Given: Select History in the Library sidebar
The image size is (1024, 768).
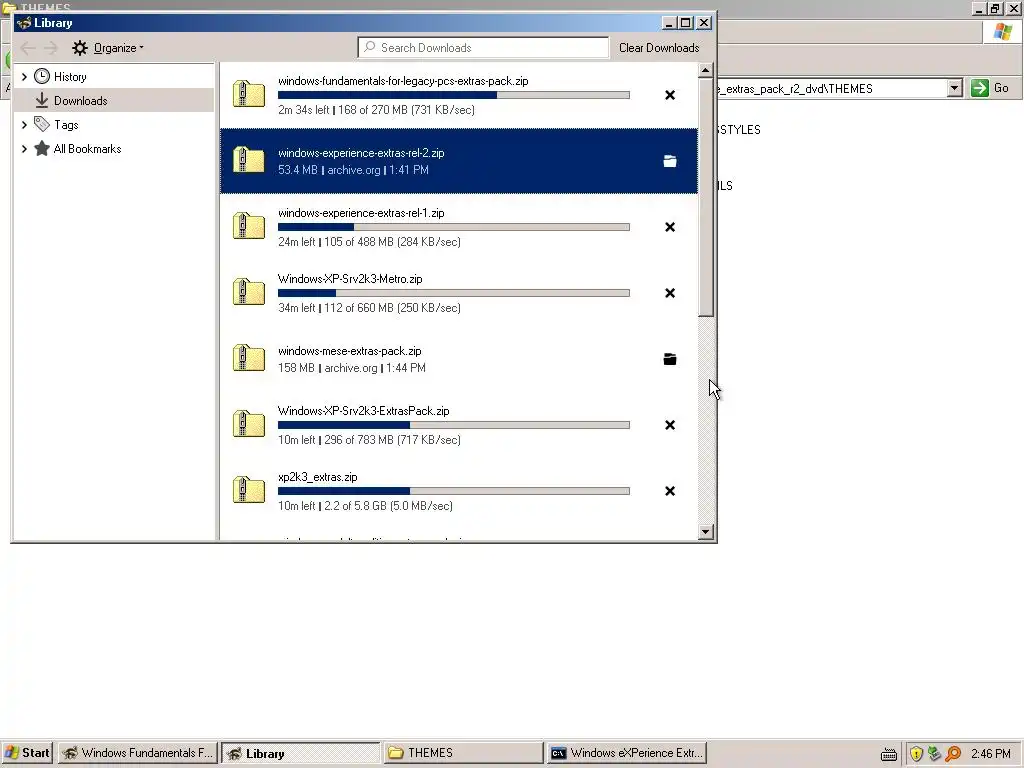Looking at the screenshot, I should coord(114,76).
